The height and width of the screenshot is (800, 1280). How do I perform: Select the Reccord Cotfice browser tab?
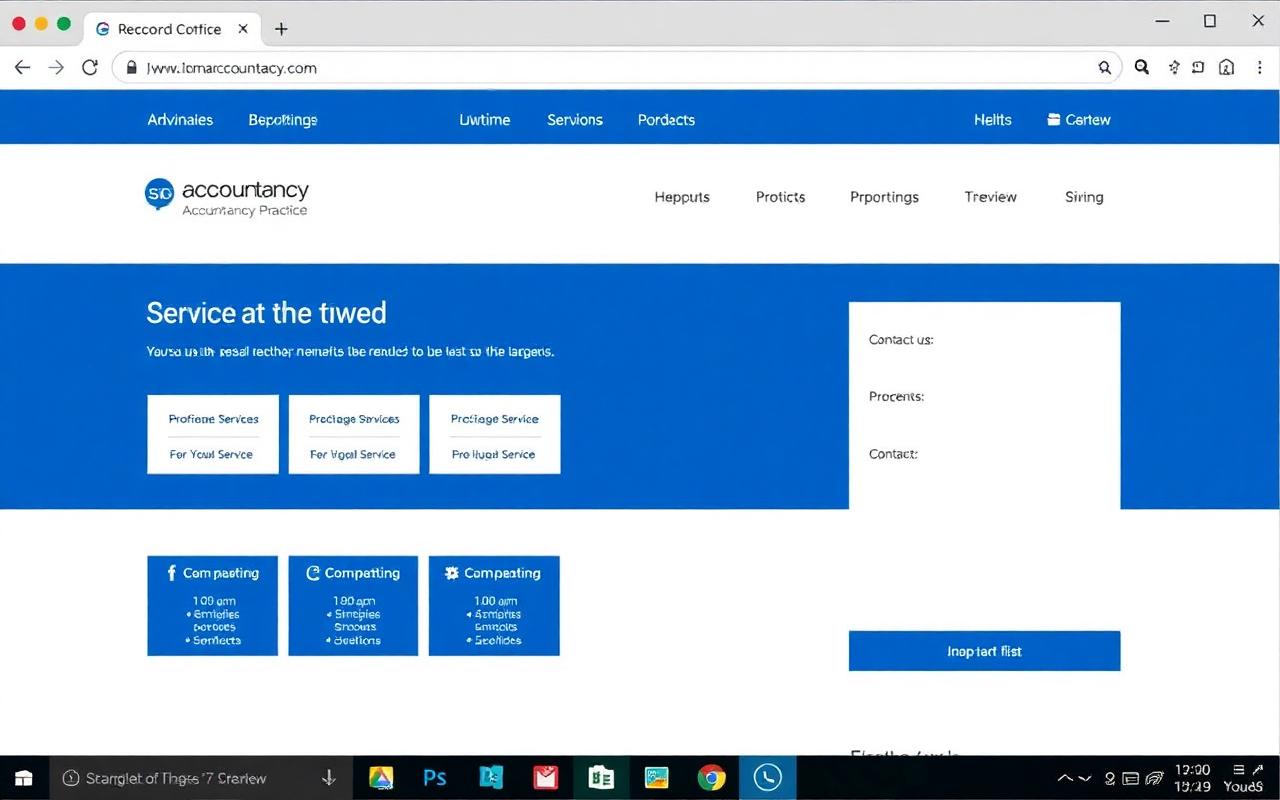[172, 29]
